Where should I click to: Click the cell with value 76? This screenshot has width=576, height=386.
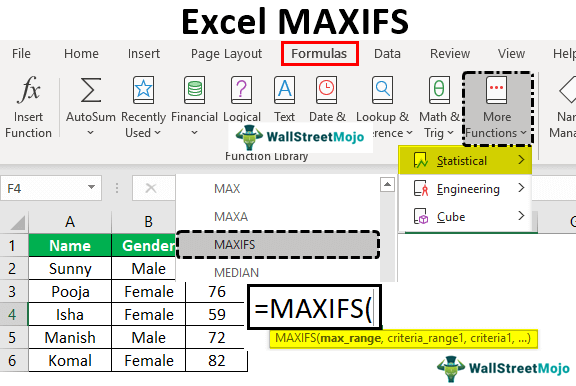point(216,292)
